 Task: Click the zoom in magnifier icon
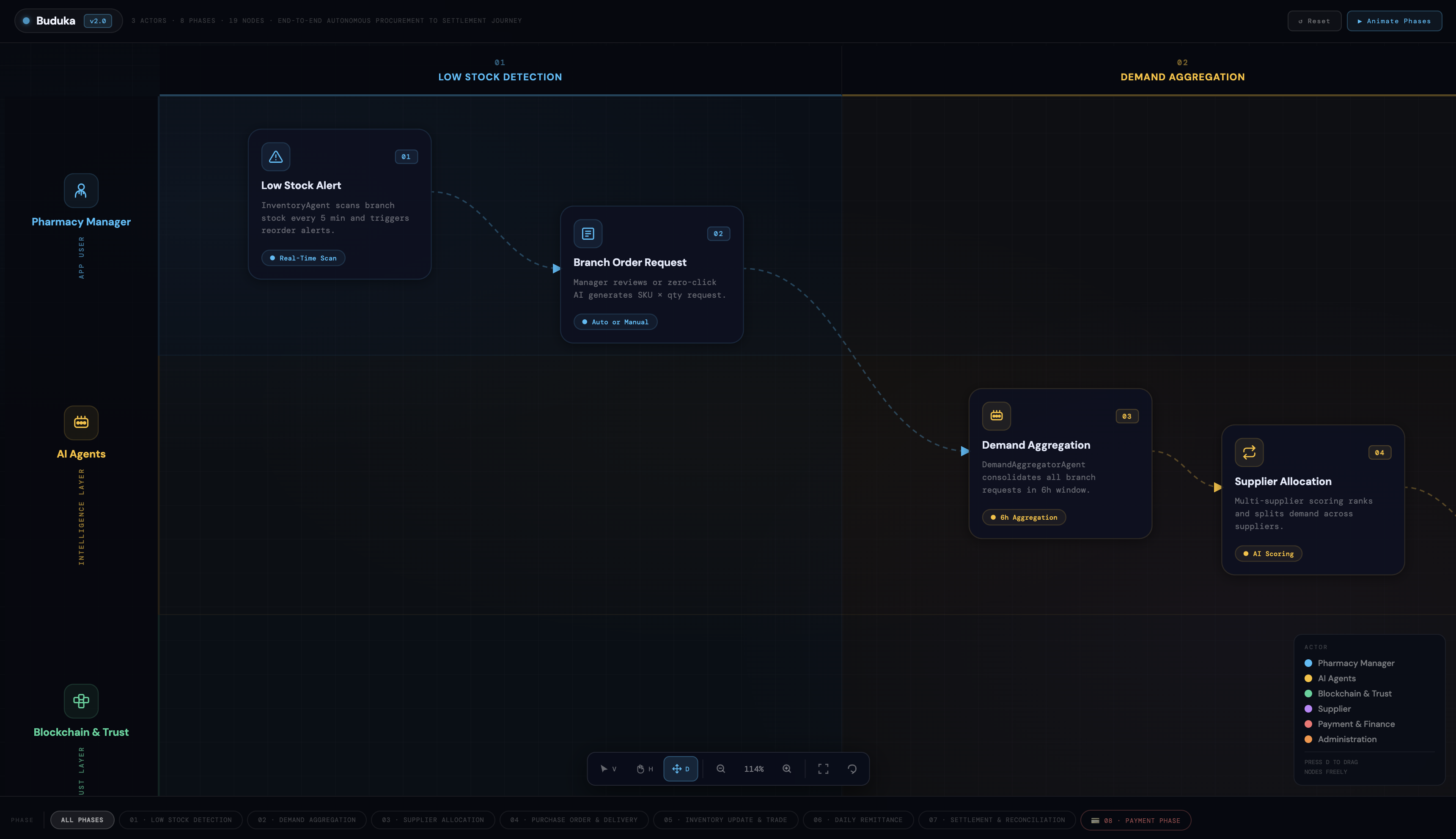(786, 769)
